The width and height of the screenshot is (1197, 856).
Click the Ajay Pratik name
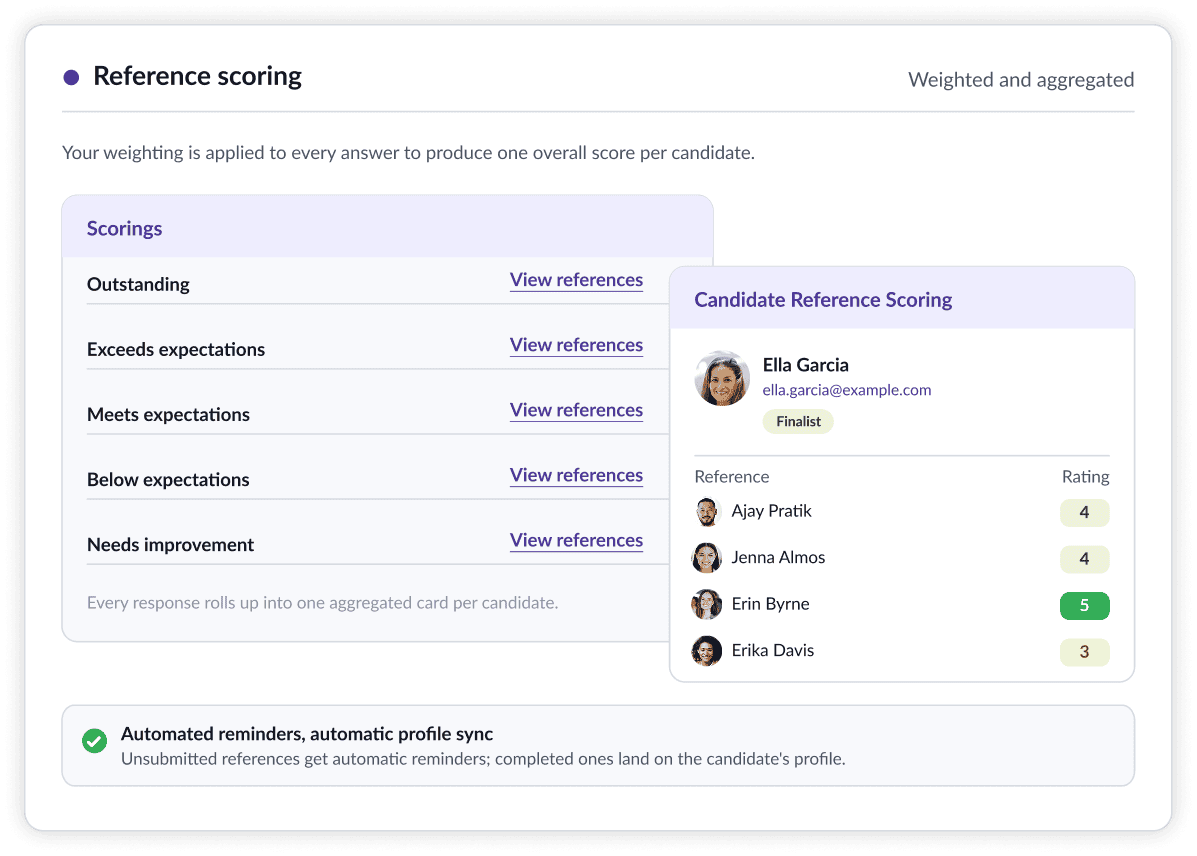[x=771, y=511]
